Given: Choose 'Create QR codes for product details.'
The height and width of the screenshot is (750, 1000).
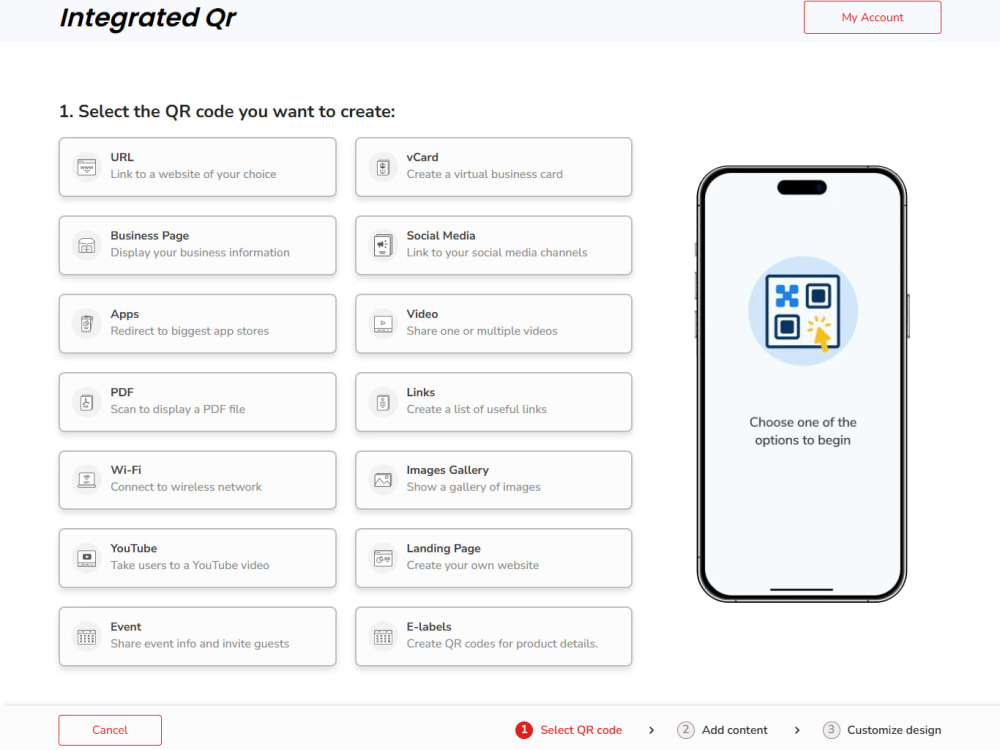Looking at the screenshot, I should coord(502,644).
